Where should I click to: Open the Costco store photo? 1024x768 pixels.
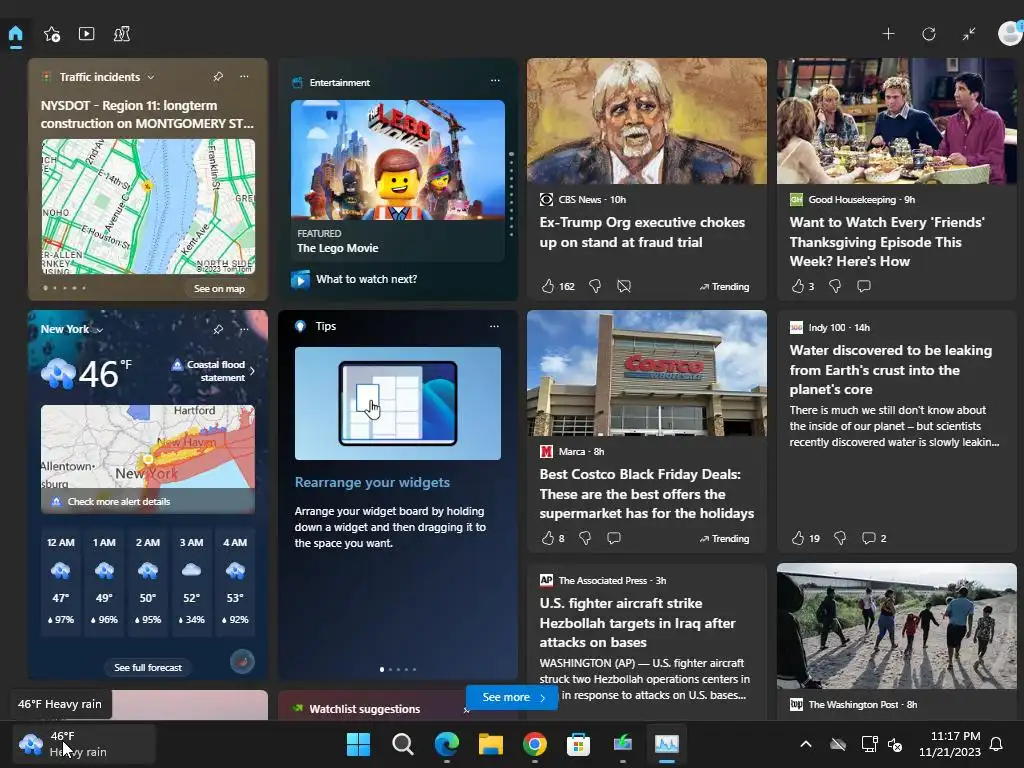click(647, 373)
